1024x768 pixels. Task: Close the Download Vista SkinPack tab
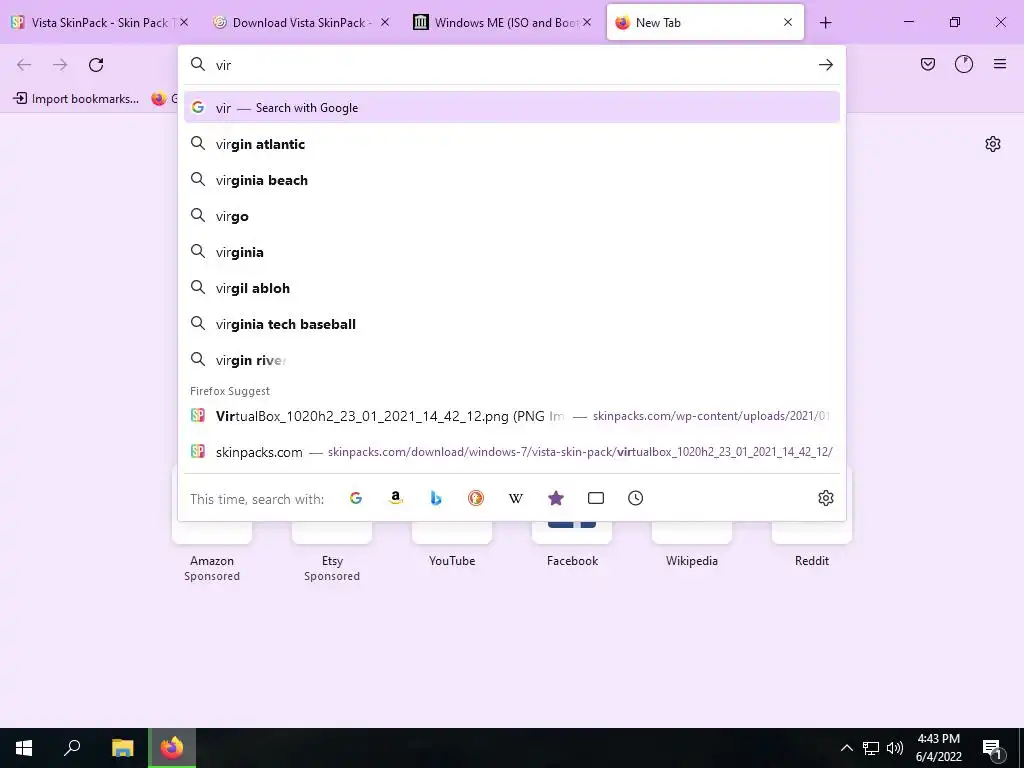(385, 22)
